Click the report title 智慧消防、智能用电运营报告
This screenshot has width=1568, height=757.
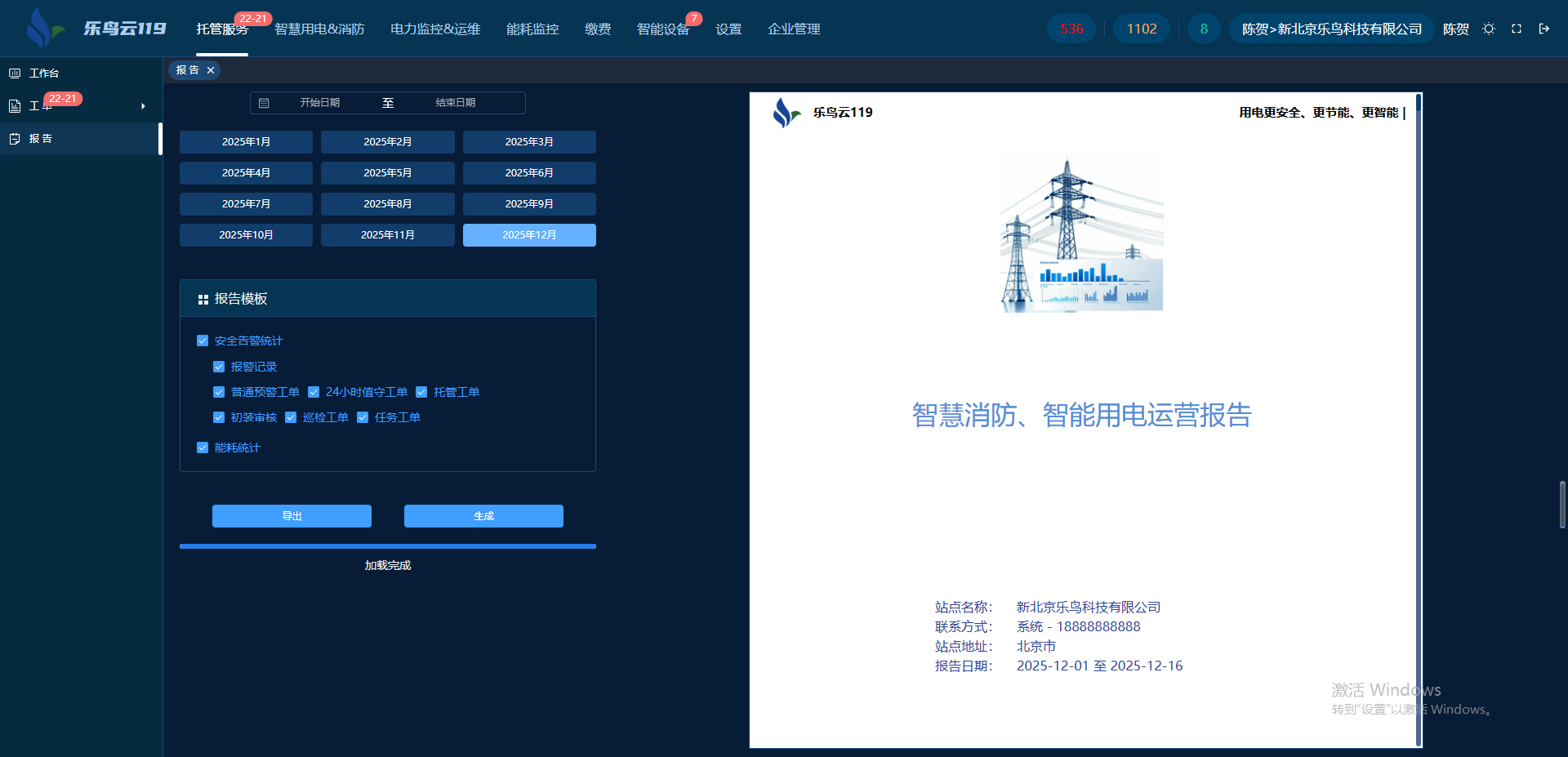click(1082, 416)
